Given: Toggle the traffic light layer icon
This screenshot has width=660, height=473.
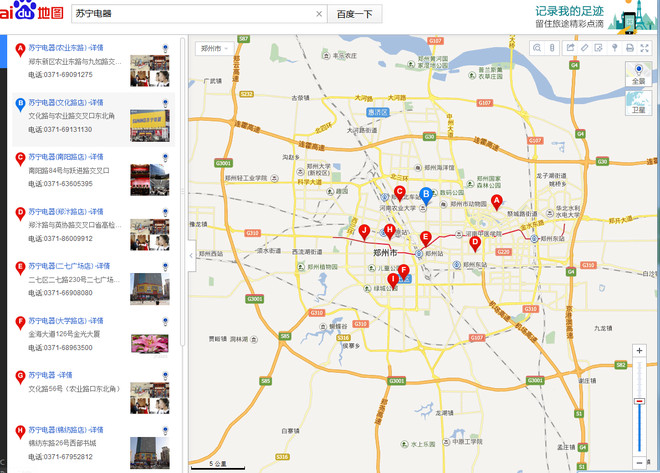Looking at the screenshot, I should click(x=552, y=48).
